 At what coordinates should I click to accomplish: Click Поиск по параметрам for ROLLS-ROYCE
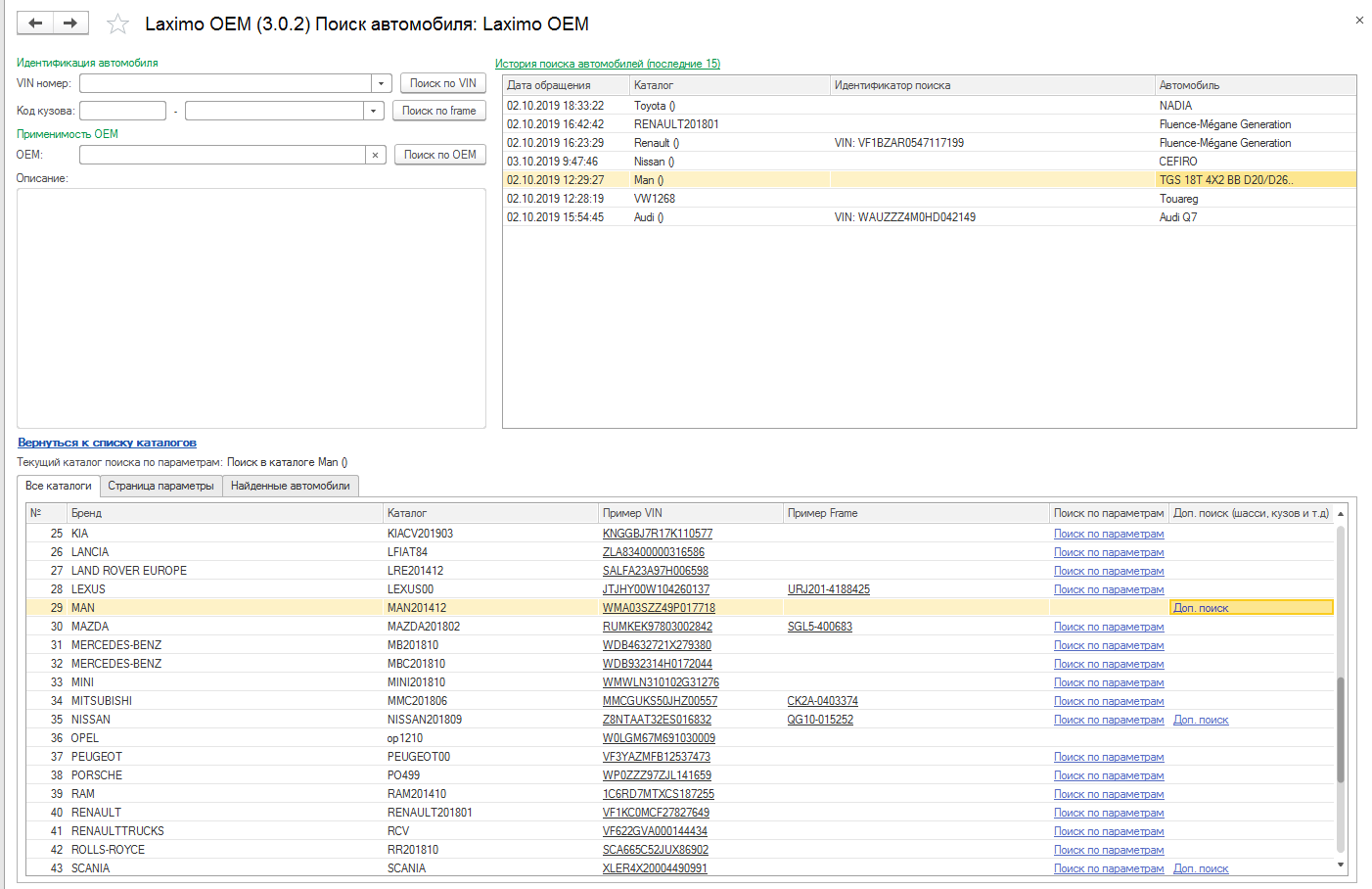(x=1109, y=850)
